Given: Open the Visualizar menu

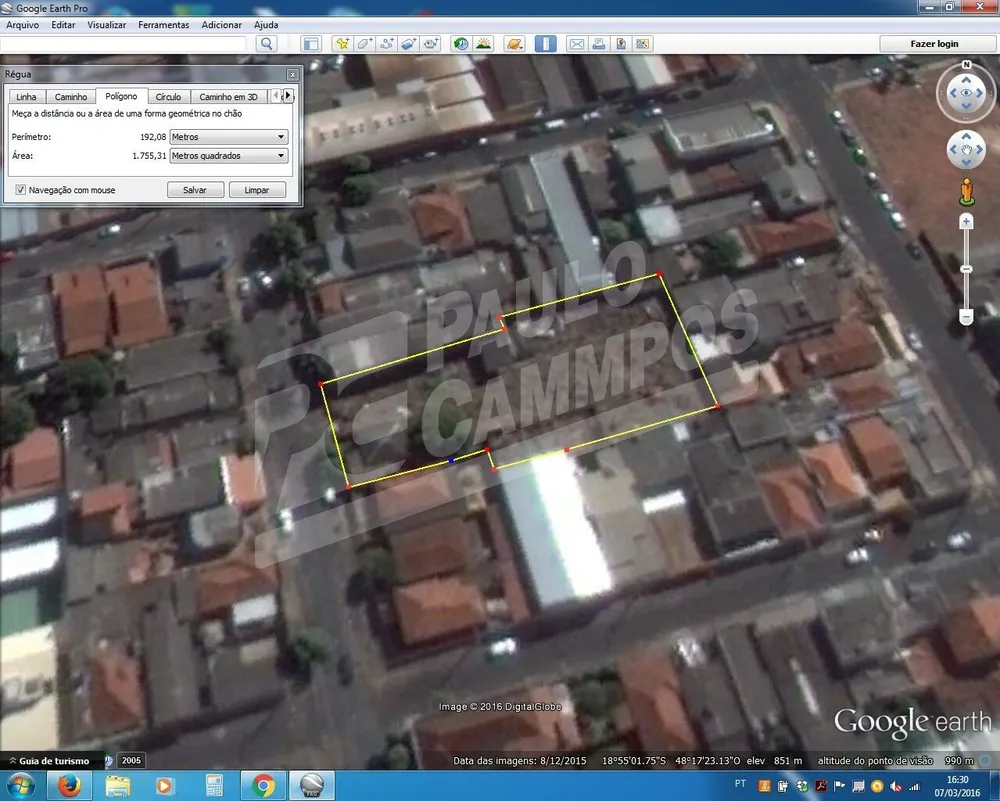Looking at the screenshot, I should click(107, 25).
